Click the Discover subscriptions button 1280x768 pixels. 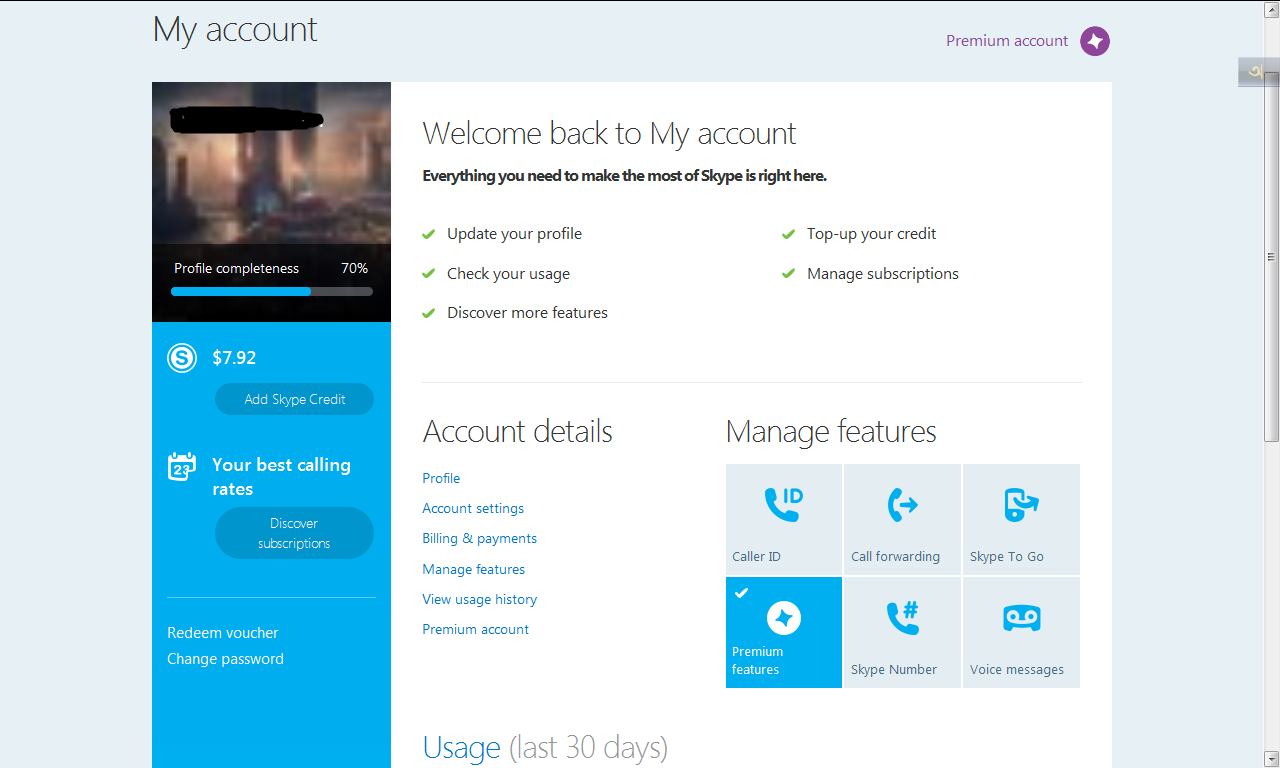294,533
